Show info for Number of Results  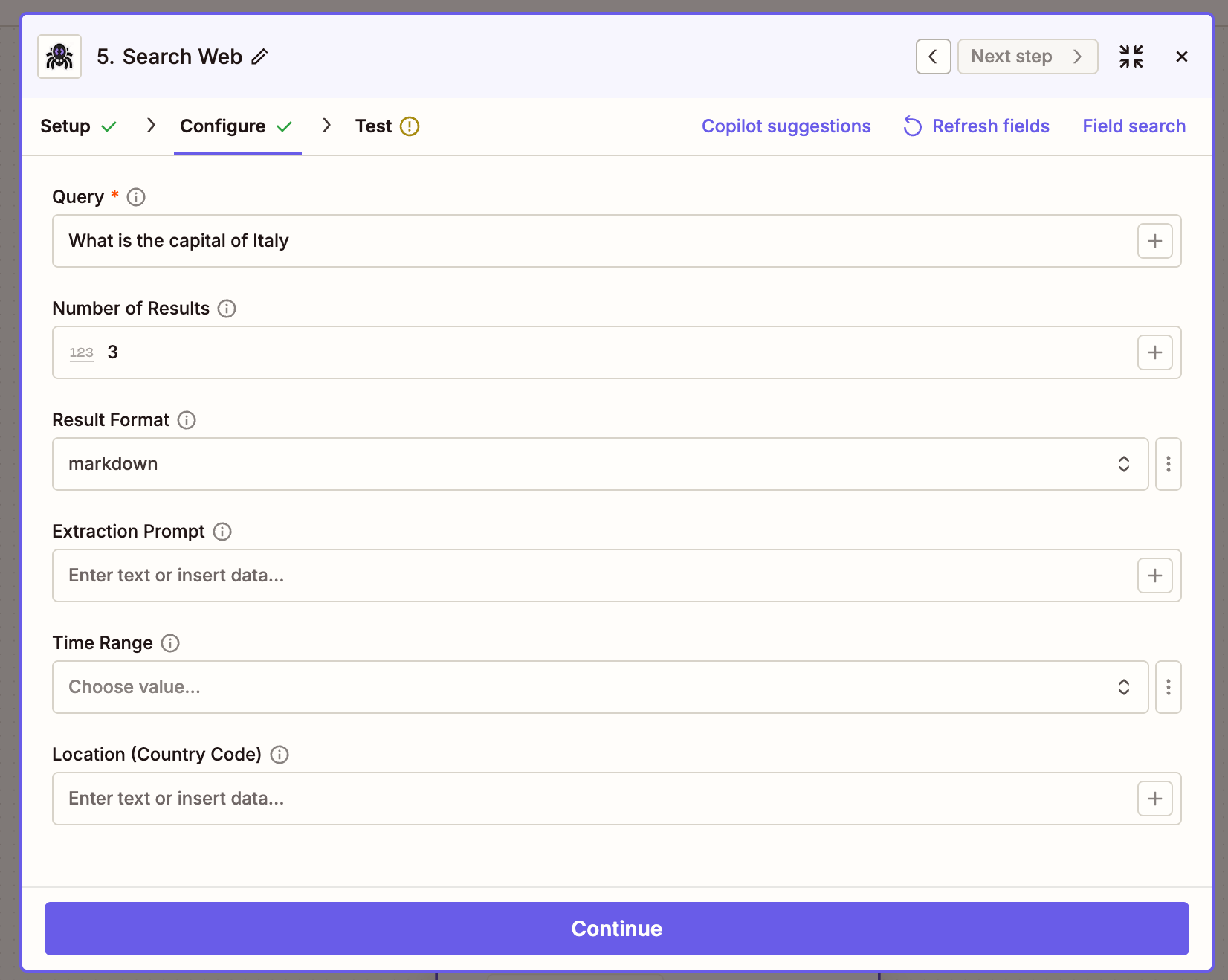(x=227, y=309)
